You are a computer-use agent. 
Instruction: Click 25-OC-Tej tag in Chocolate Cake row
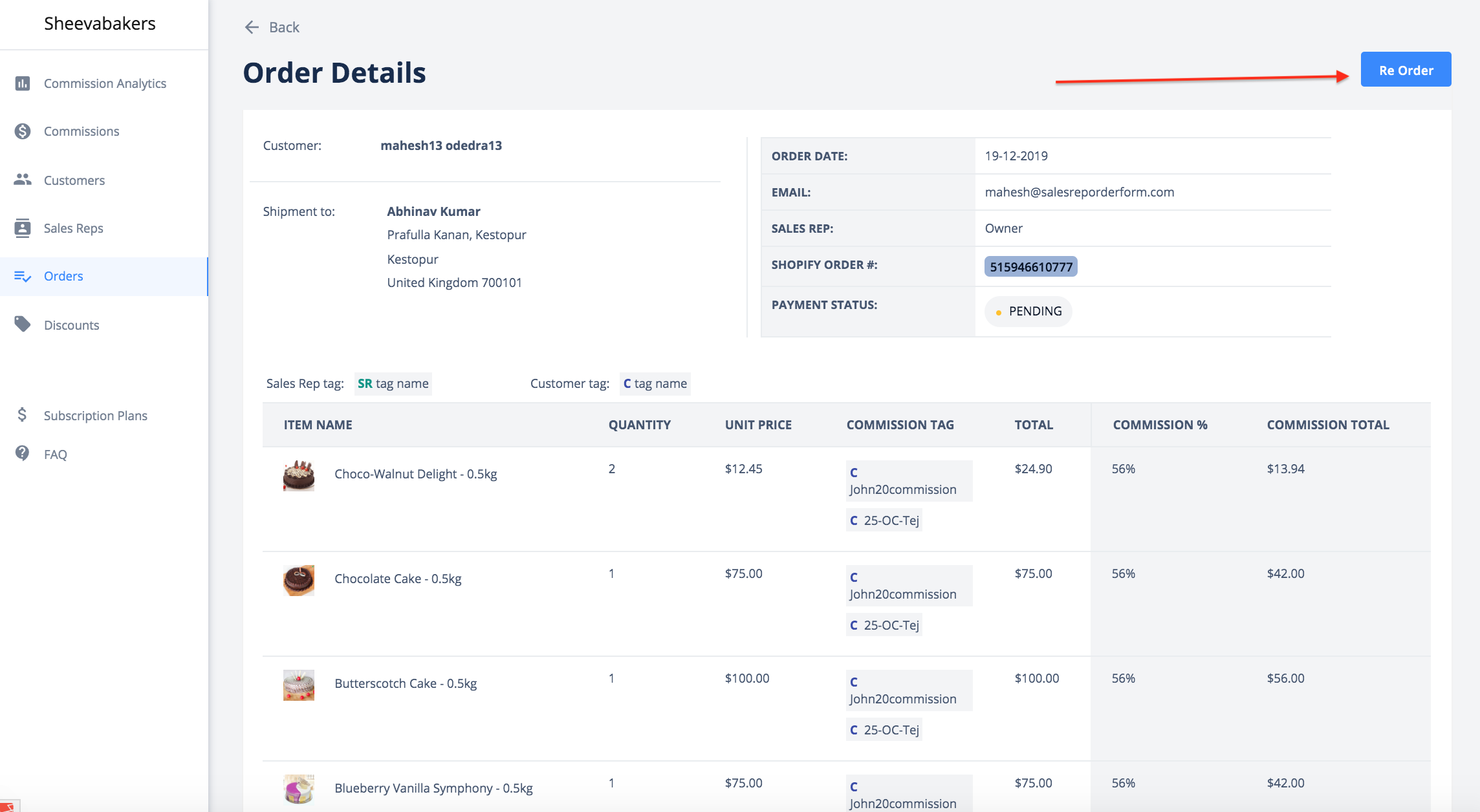pos(884,625)
